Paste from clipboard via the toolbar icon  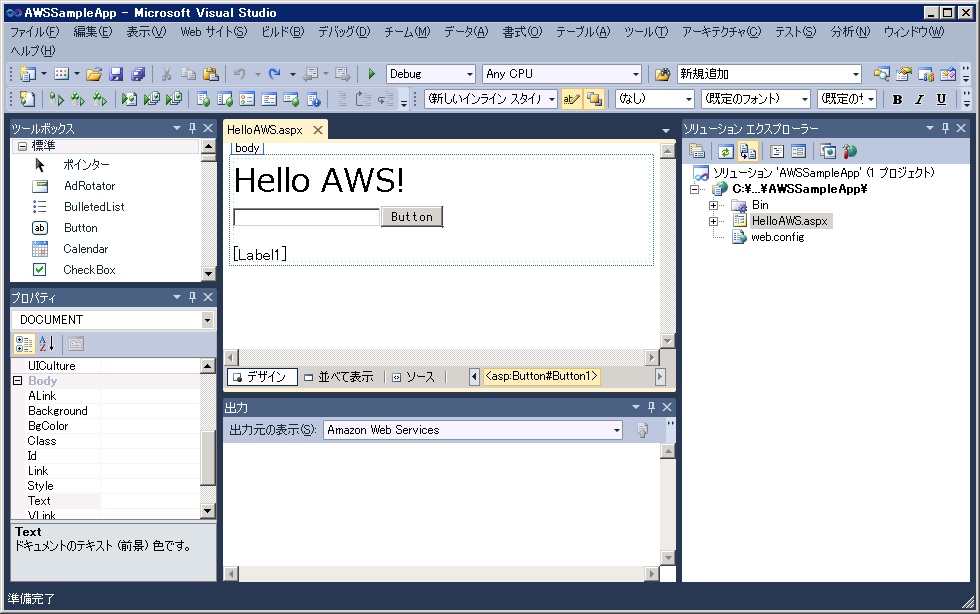(211, 74)
